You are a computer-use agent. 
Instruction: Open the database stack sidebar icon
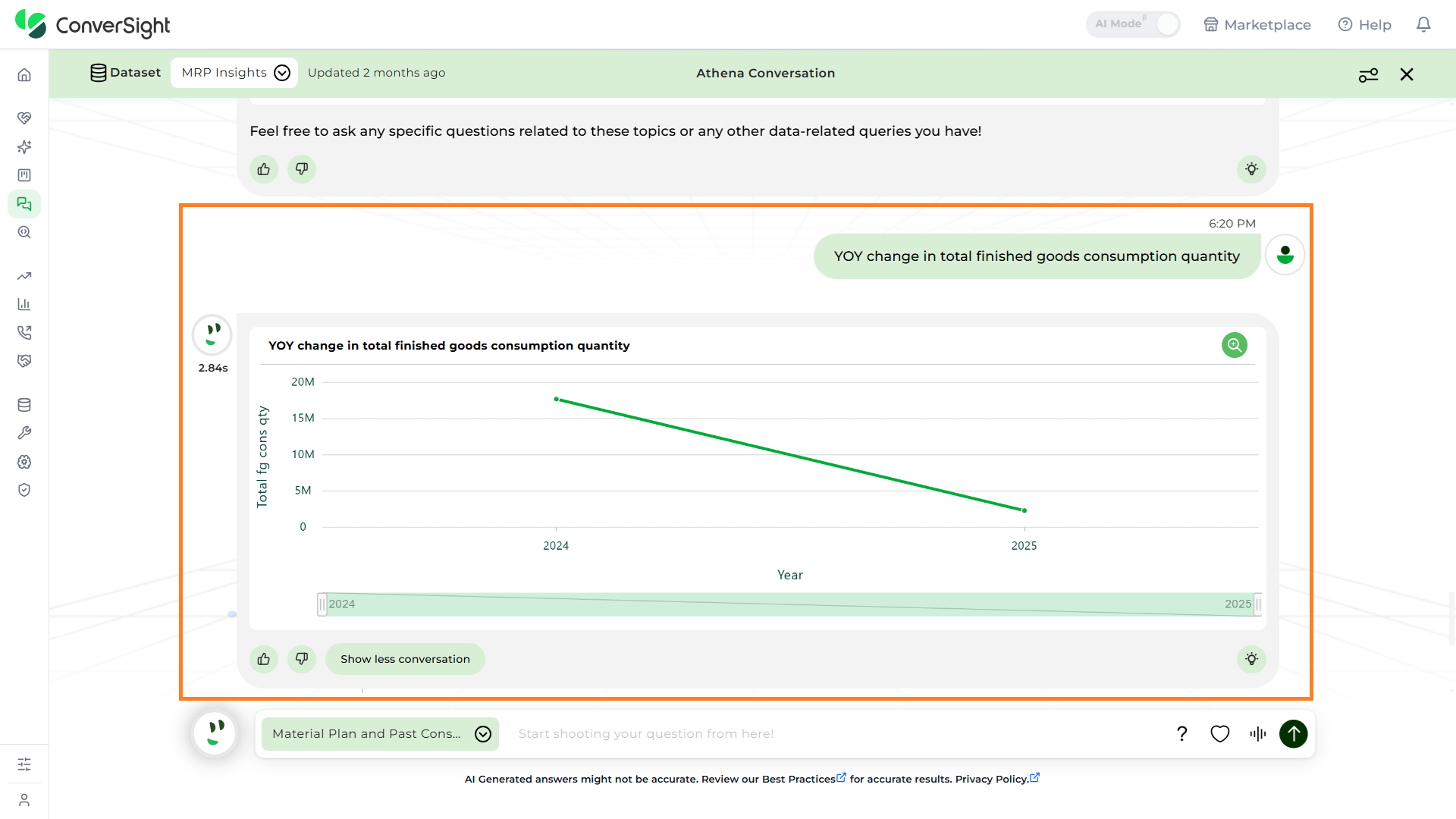[24, 405]
